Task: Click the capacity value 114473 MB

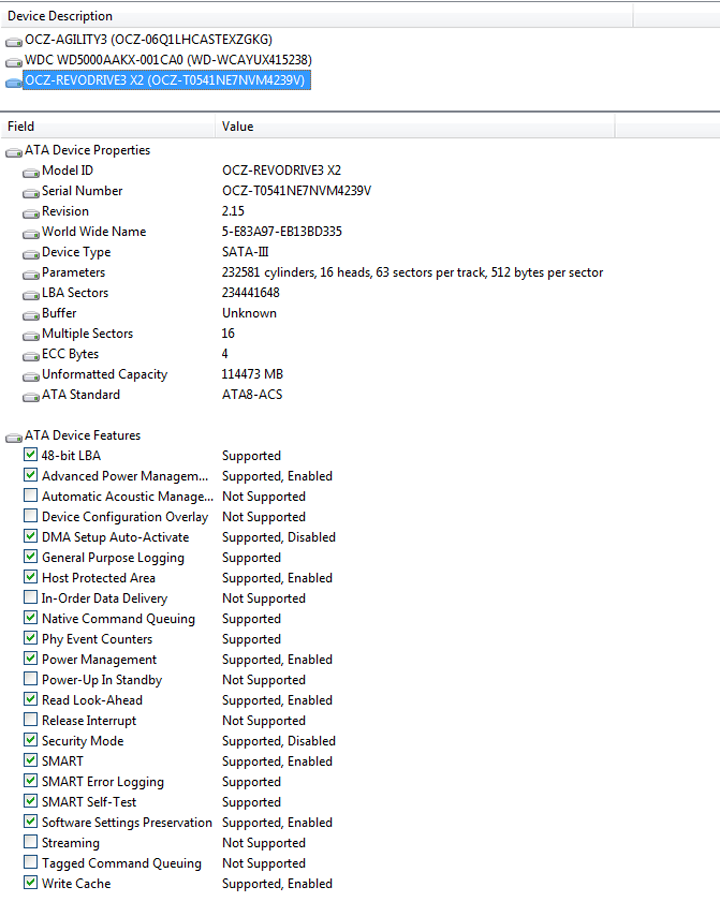Action: tap(252, 374)
